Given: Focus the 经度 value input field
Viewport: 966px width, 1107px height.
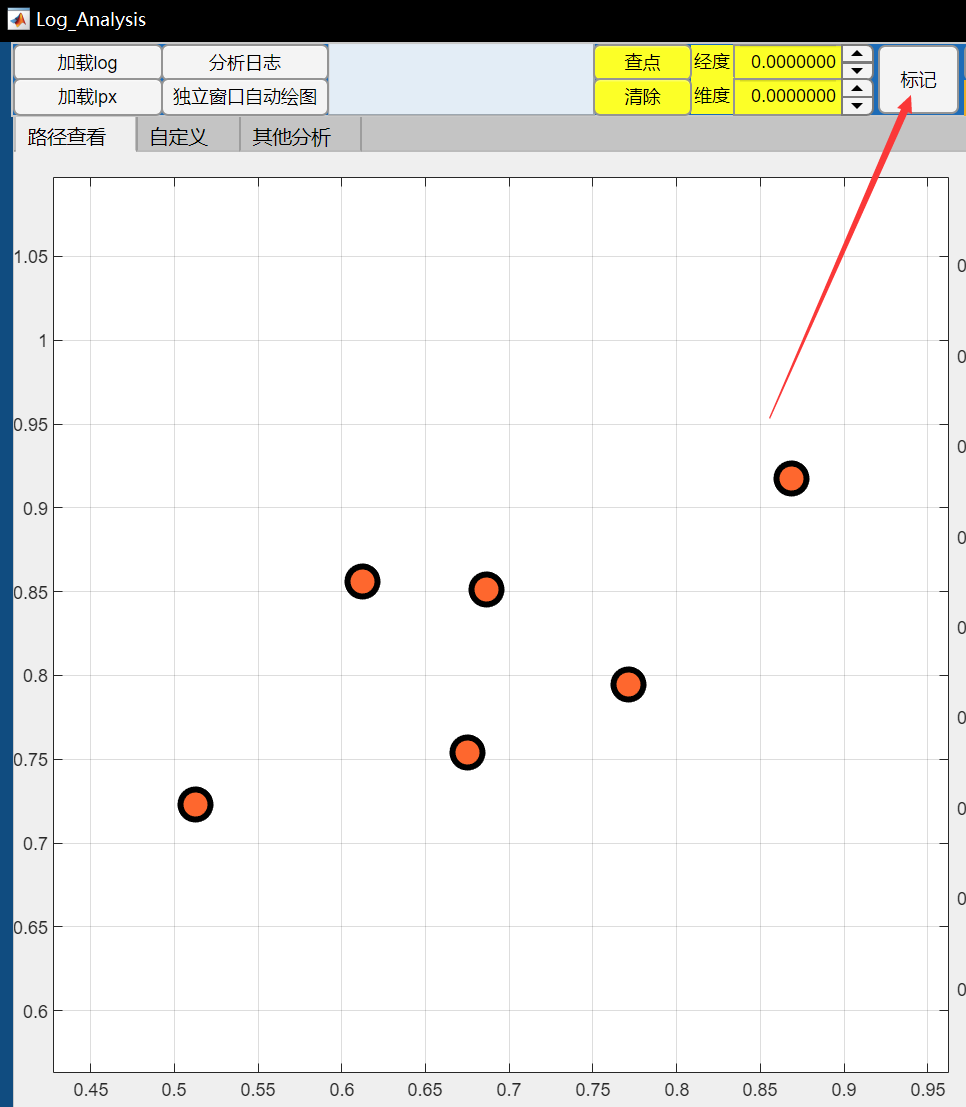Looking at the screenshot, I should click(788, 62).
